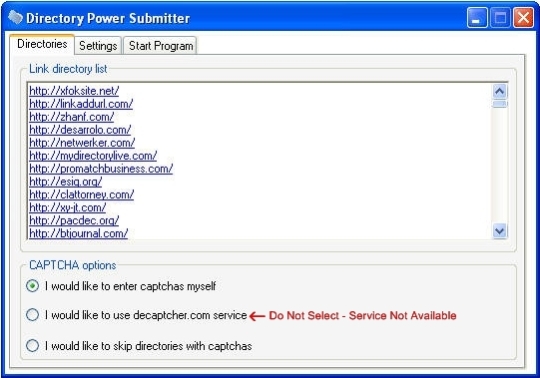Close the Directory Power Submitter window

click(523, 17)
